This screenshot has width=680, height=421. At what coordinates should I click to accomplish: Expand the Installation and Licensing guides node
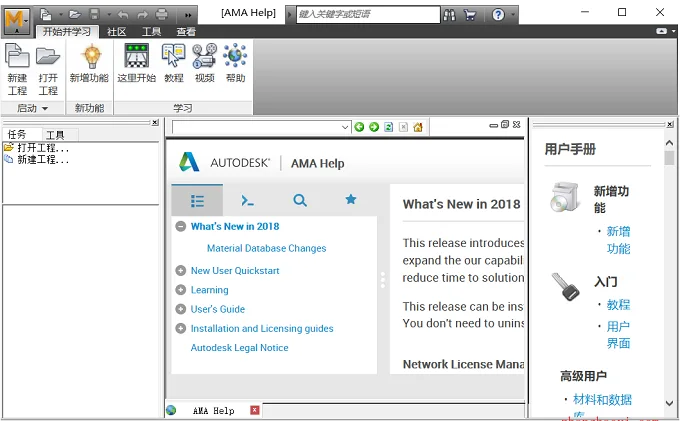[x=180, y=328]
